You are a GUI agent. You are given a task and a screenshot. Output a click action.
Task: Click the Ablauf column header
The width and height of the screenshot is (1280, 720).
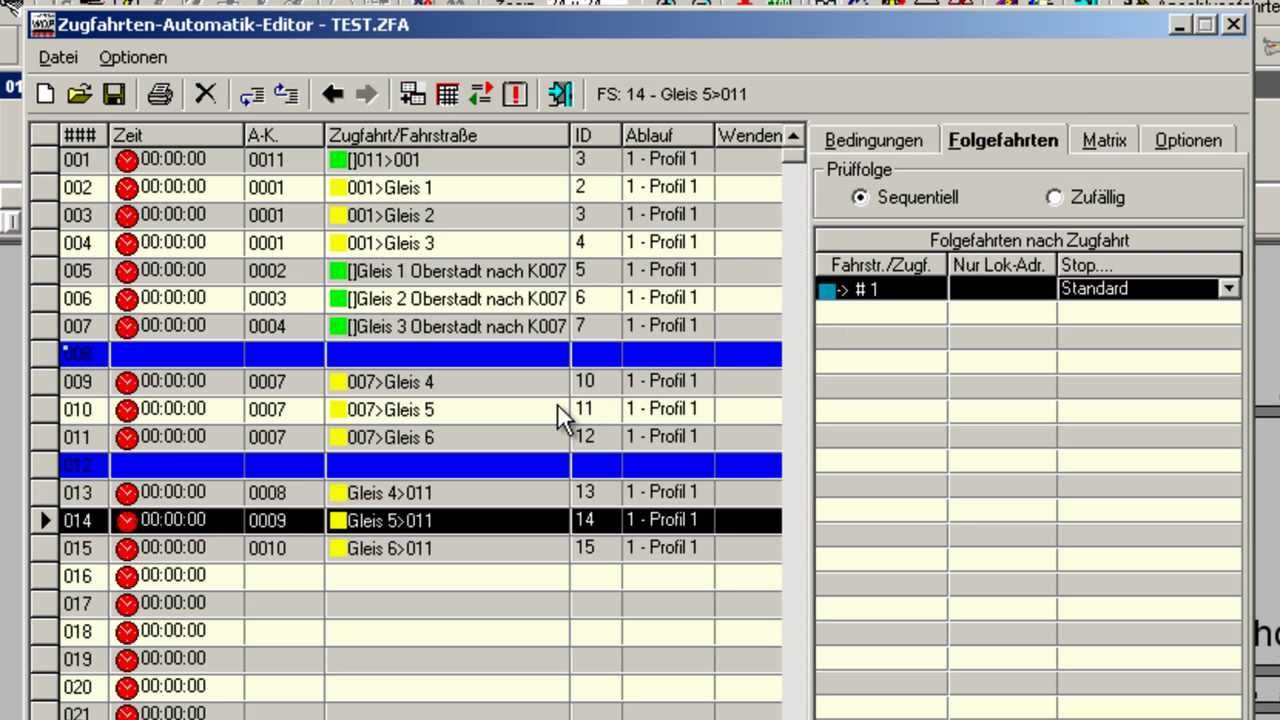(668, 135)
